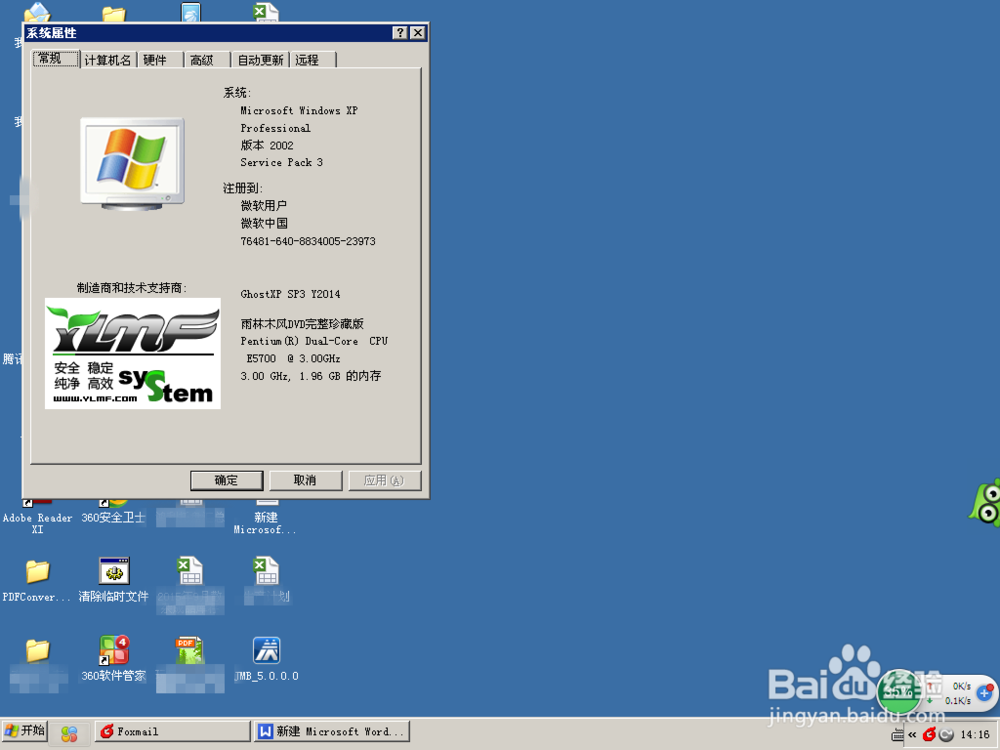Select the PDF picture file icon on desktop

click(x=190, y=651)
